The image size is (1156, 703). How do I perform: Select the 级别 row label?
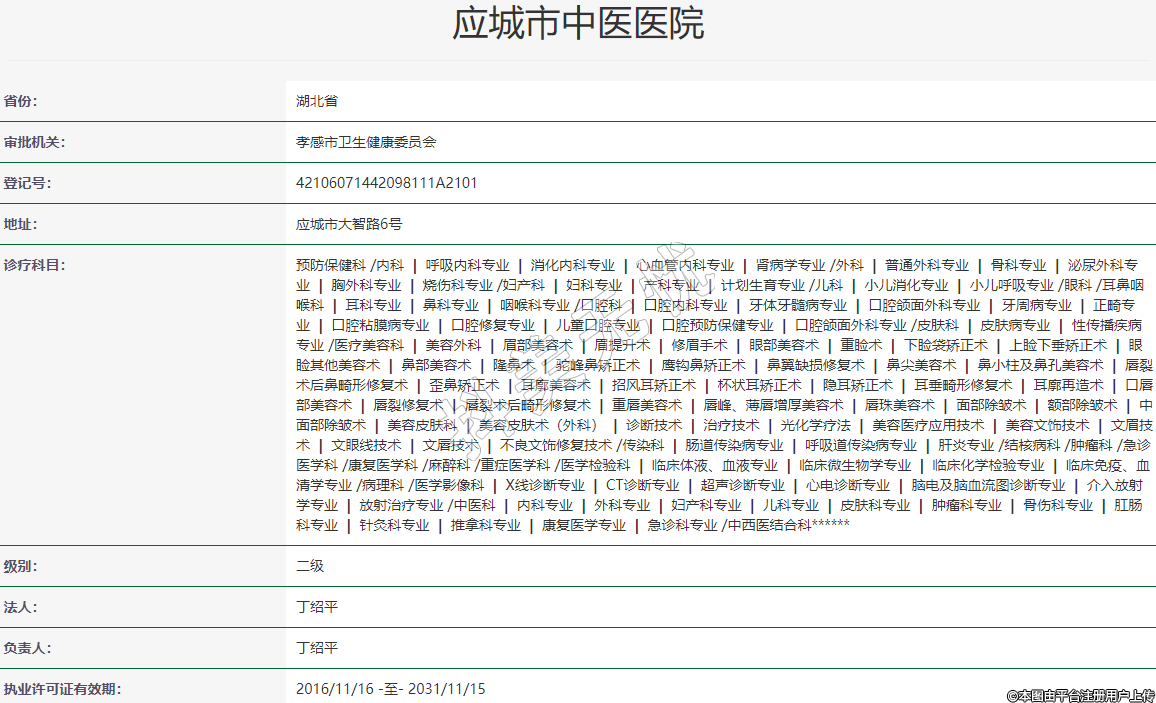point(20,566)
